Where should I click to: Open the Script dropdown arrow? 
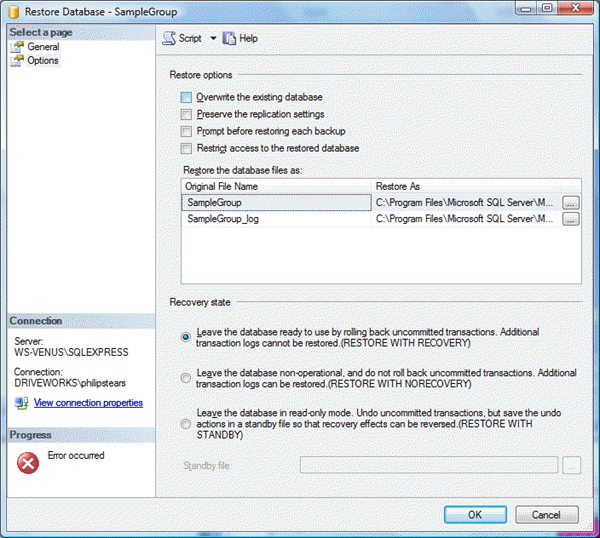point(211,39)
